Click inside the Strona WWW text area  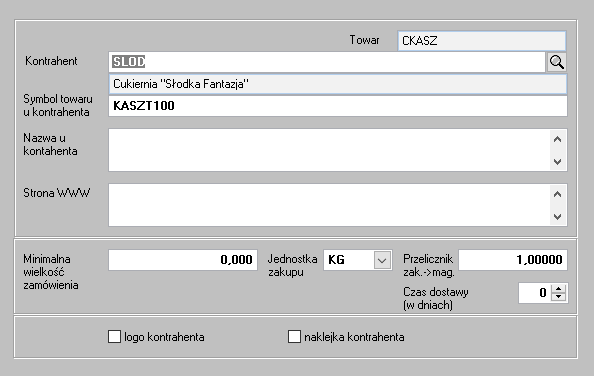click(329, 205)
